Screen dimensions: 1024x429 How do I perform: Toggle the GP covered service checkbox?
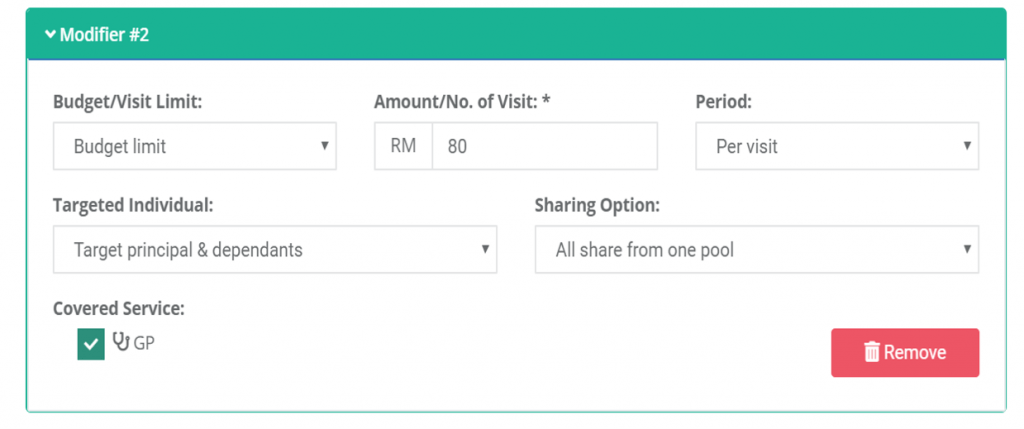[x=91, y=345]
